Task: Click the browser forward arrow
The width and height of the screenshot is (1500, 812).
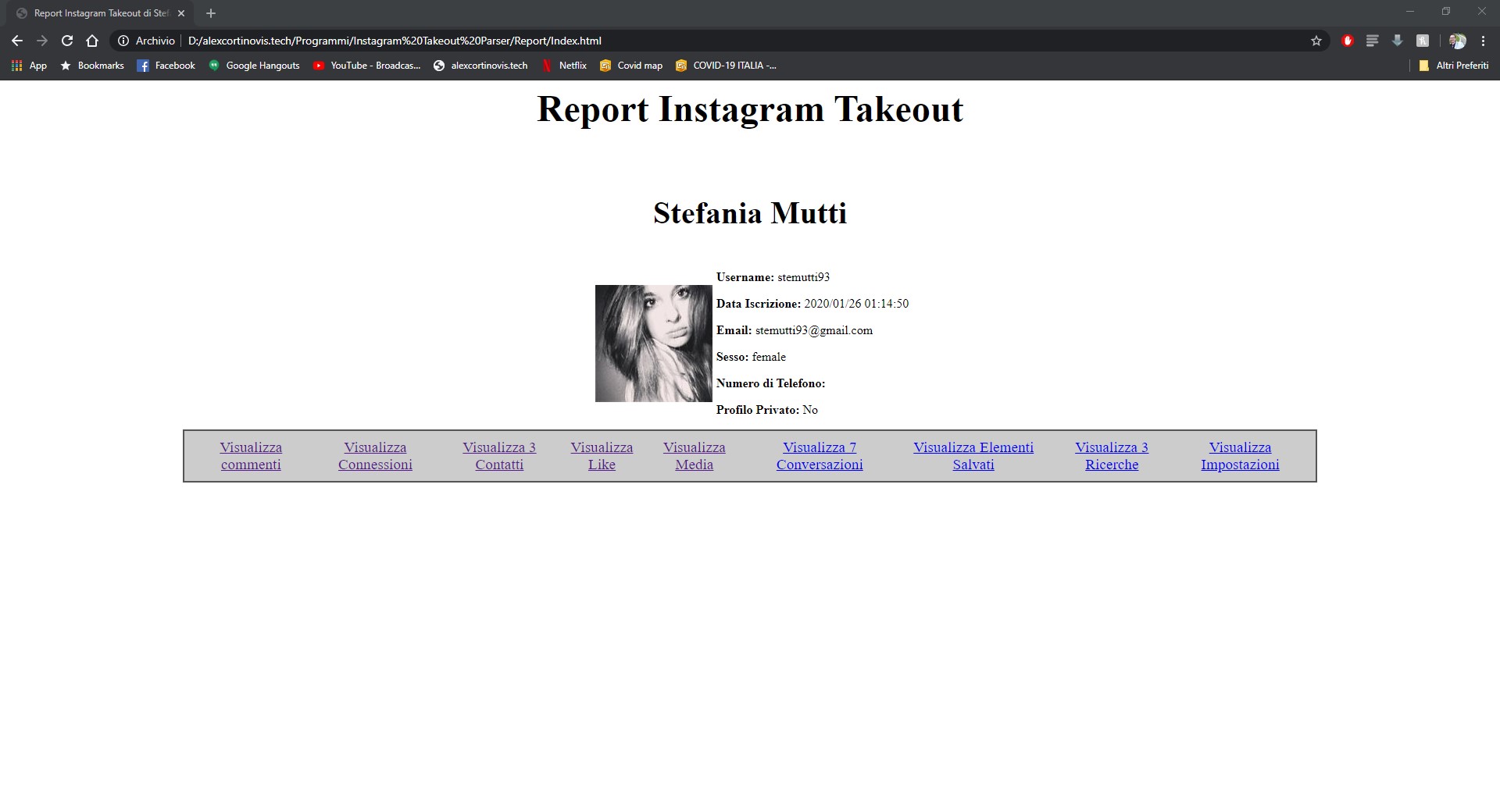Action: click(x=41, y=41)
